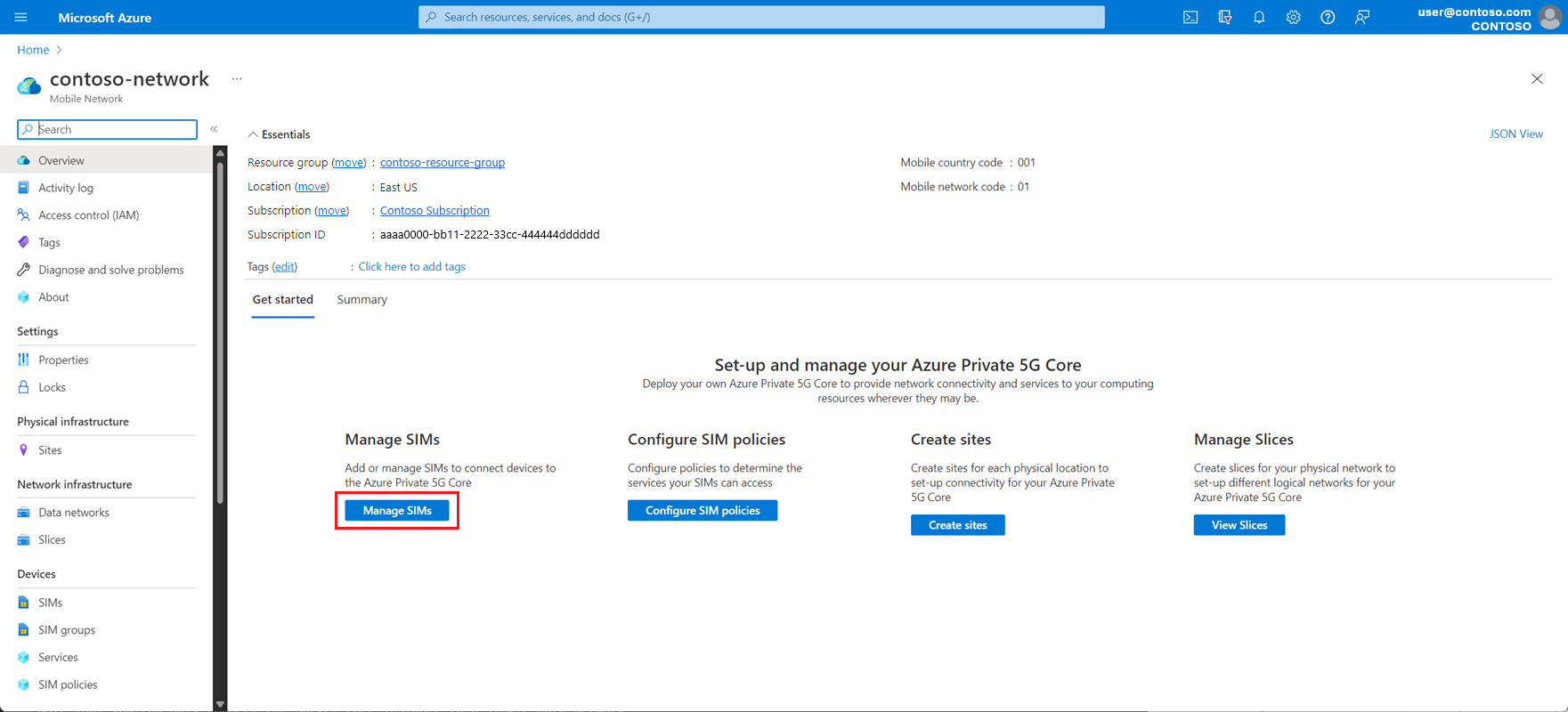Click the Configure SIM policies button

pyautogui.click(x=703, y=511)
